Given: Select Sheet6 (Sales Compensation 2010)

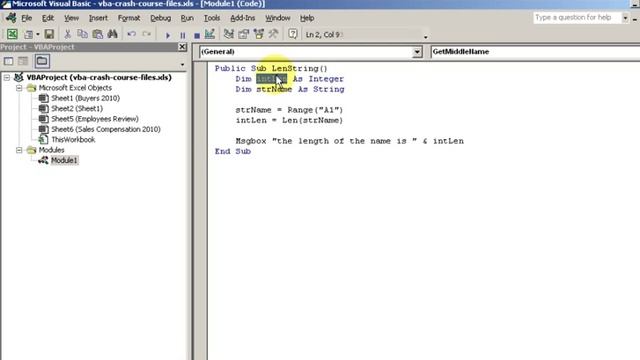Looking at the screenshot, I should (x=106, y=129).
